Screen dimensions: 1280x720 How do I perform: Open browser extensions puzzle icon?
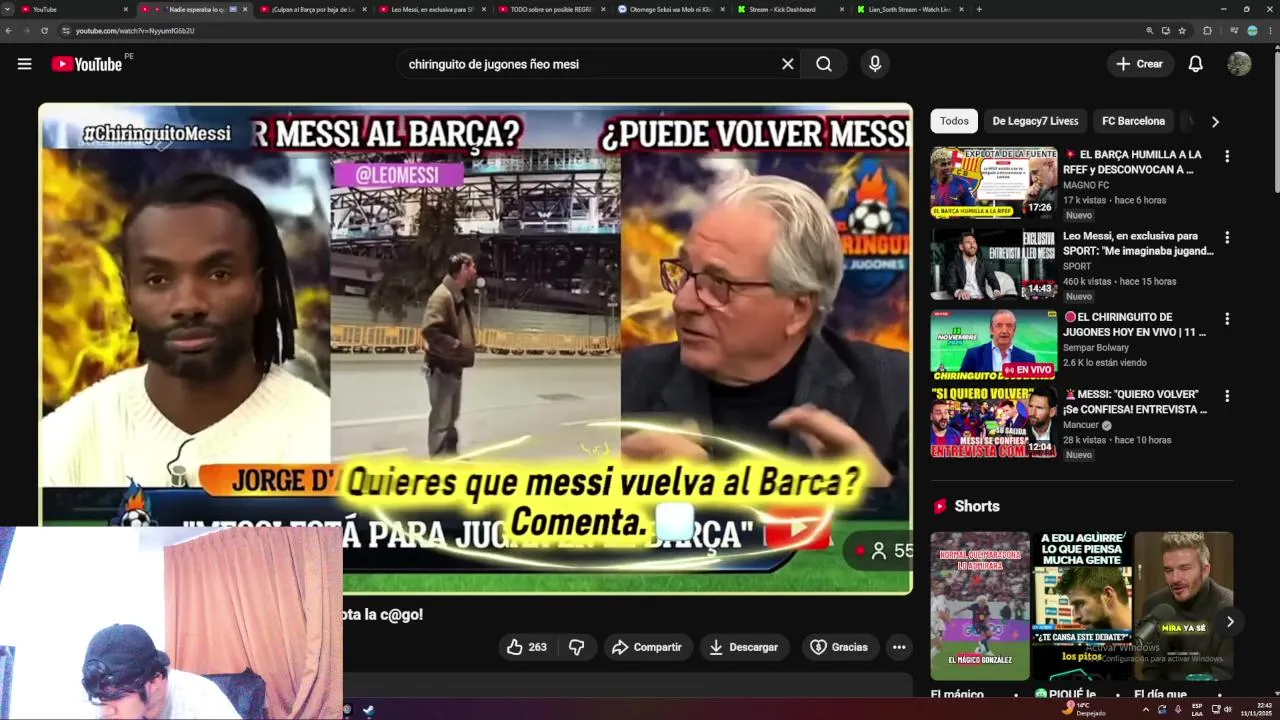[1207, 31]
